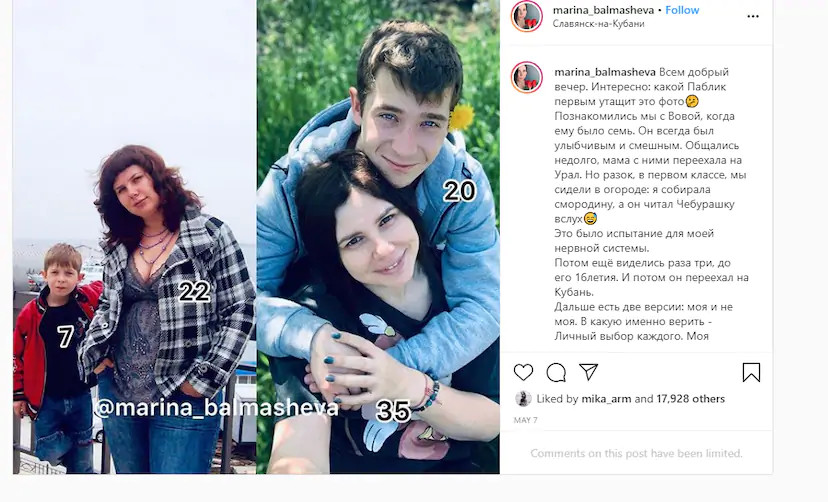The height and width of the screenshot is (502, 828).
Task: Click the comments limited notice text
Action: click(636, 453)
